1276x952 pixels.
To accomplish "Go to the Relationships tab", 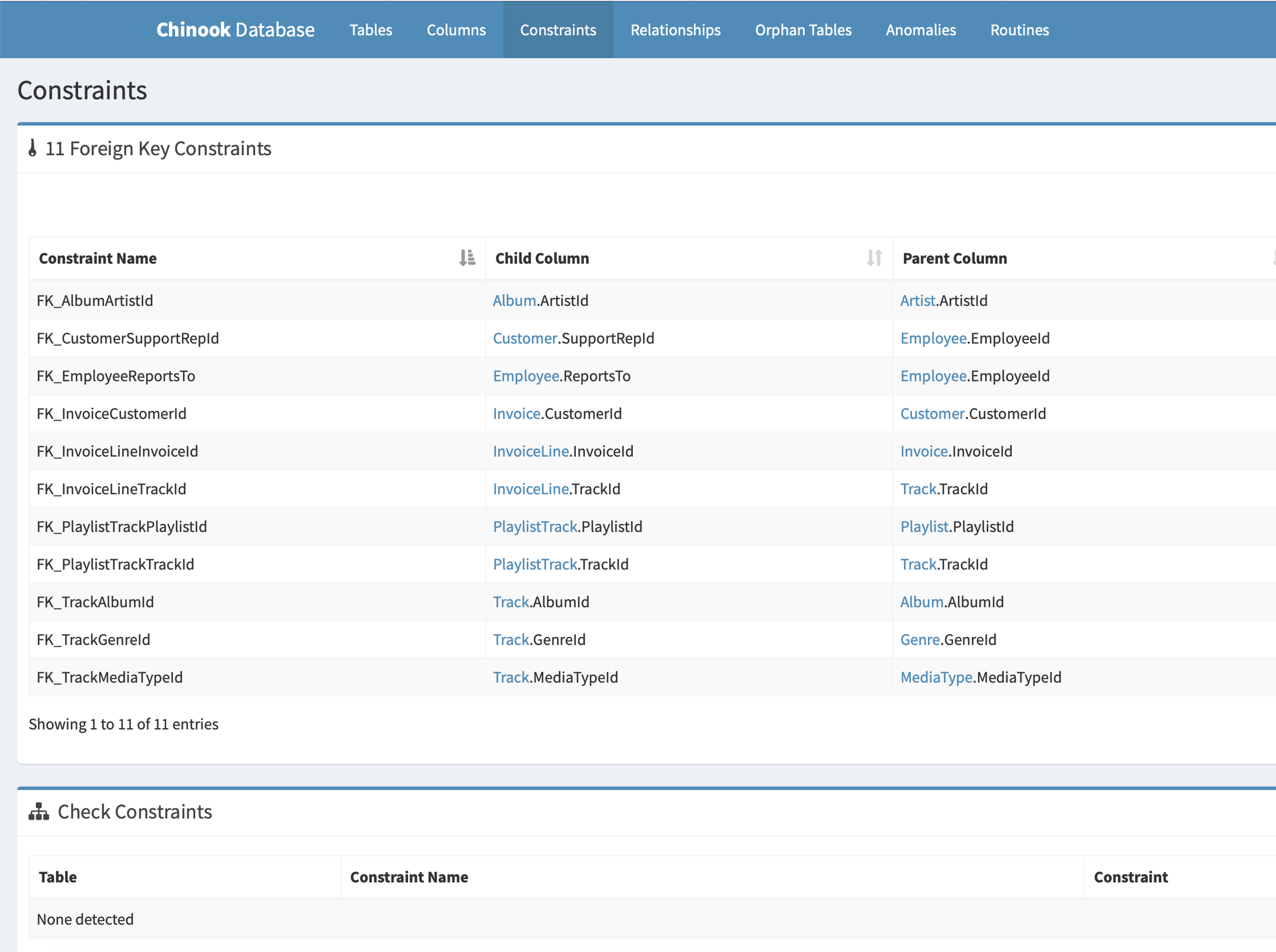I will (675, 30).
